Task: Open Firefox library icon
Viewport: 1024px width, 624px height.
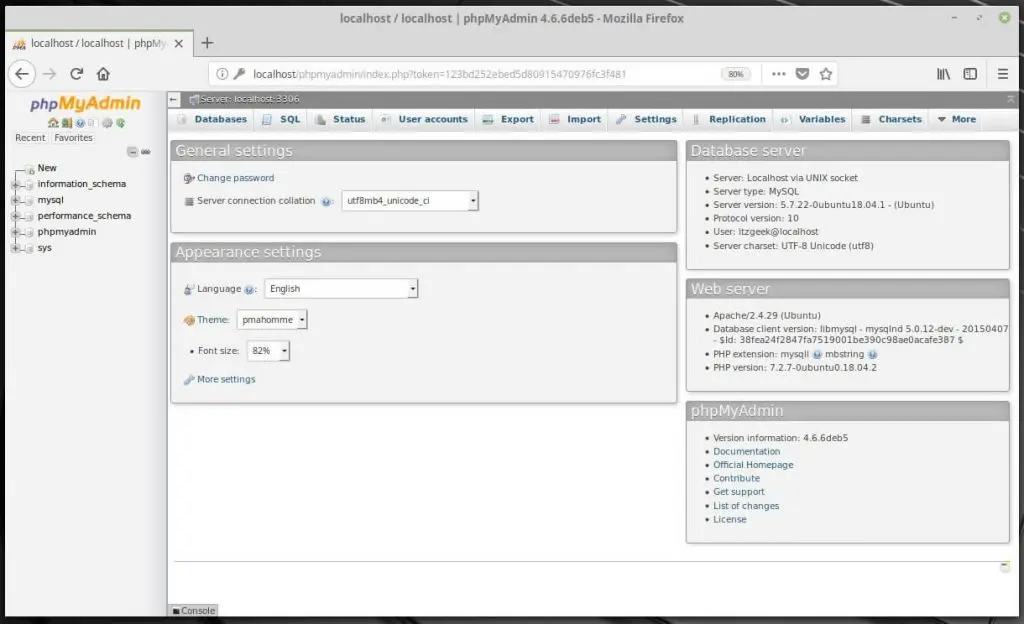Action: pyautogui.click(x=943, y=74)
